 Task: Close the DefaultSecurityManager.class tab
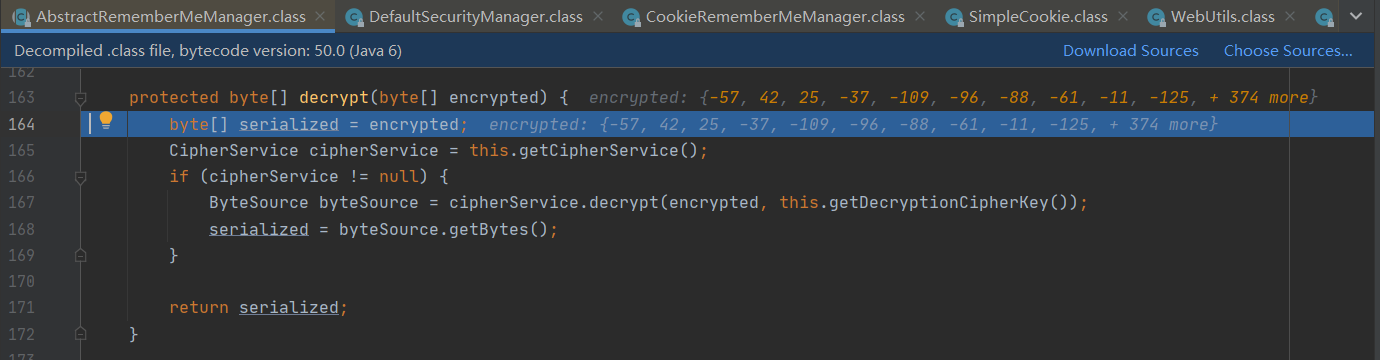(597, 18)
